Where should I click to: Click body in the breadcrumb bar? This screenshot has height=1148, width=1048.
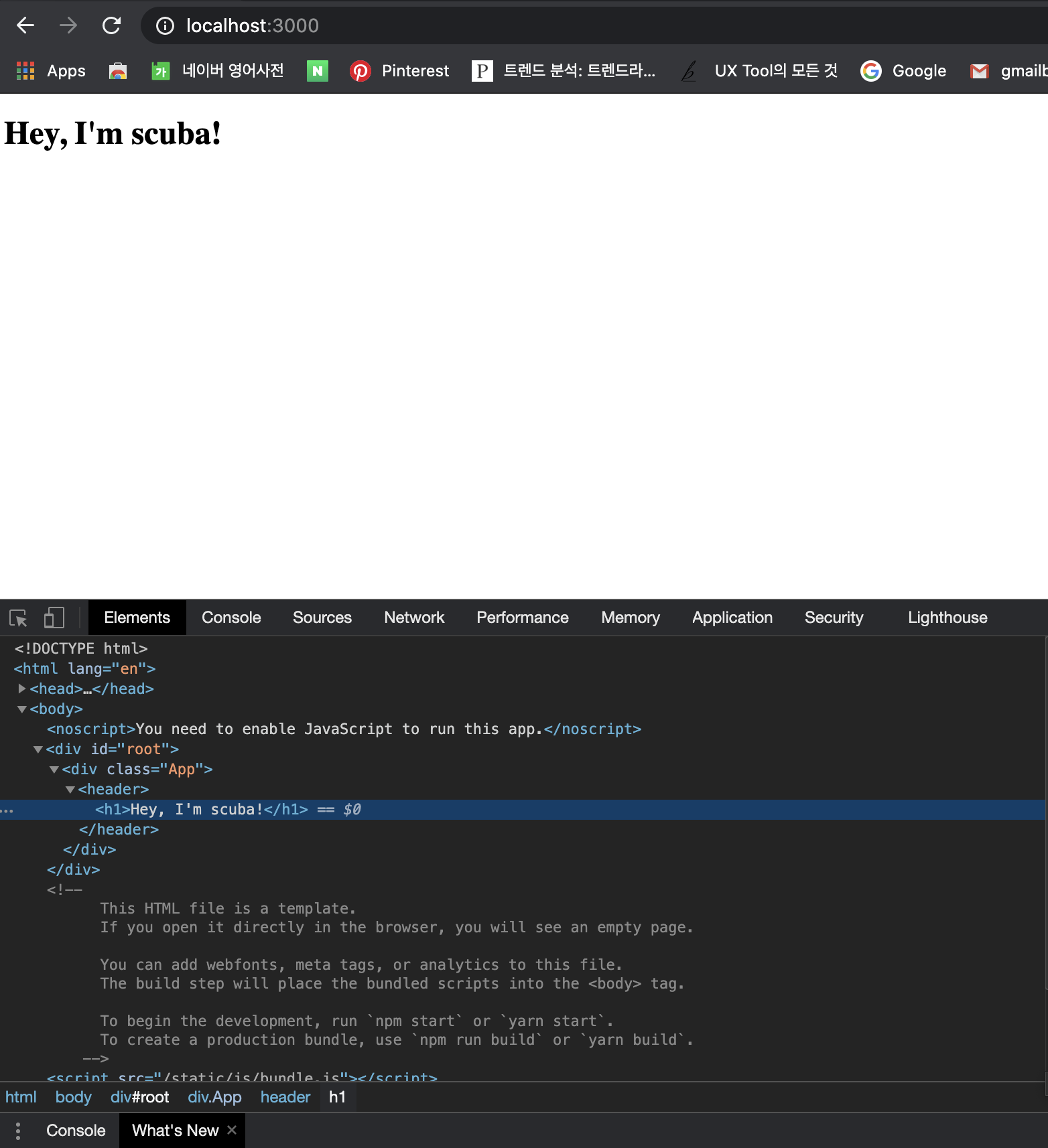click(73, 1097)
